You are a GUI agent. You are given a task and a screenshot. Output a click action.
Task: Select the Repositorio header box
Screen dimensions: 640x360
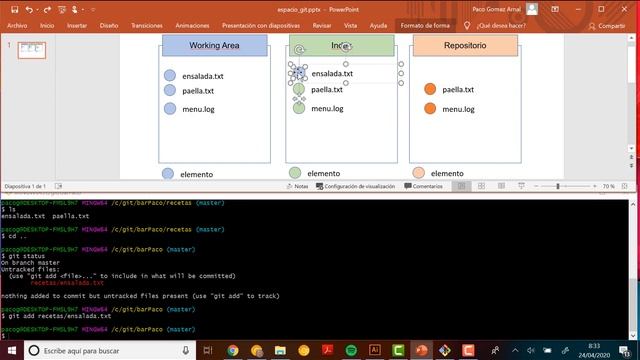click(x=465, y=45)
